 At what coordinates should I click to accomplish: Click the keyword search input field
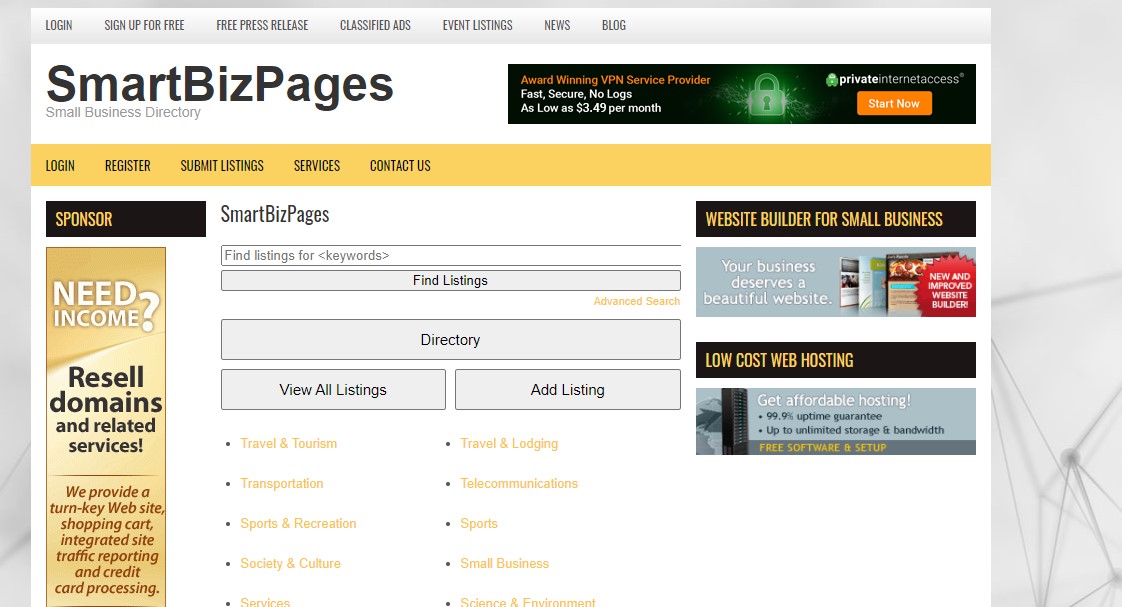point(450,255)
